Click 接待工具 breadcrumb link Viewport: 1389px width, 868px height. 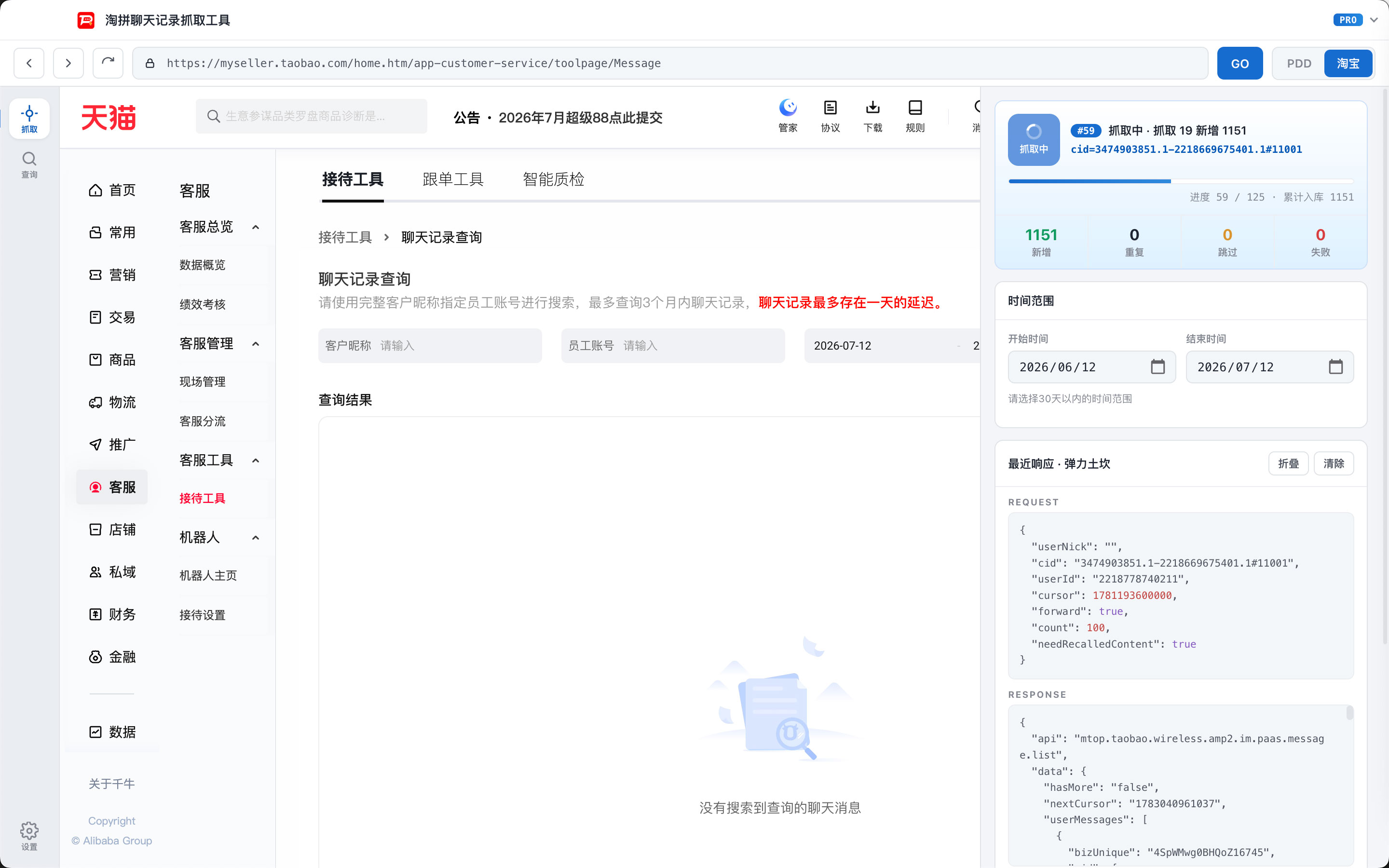(345, 237)
